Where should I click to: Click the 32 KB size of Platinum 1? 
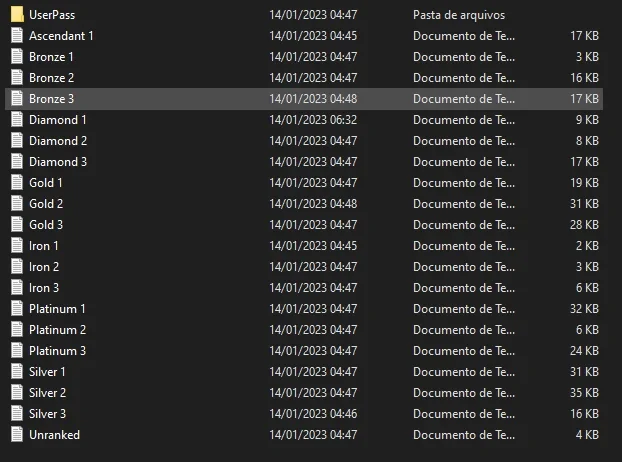point(584,309)
